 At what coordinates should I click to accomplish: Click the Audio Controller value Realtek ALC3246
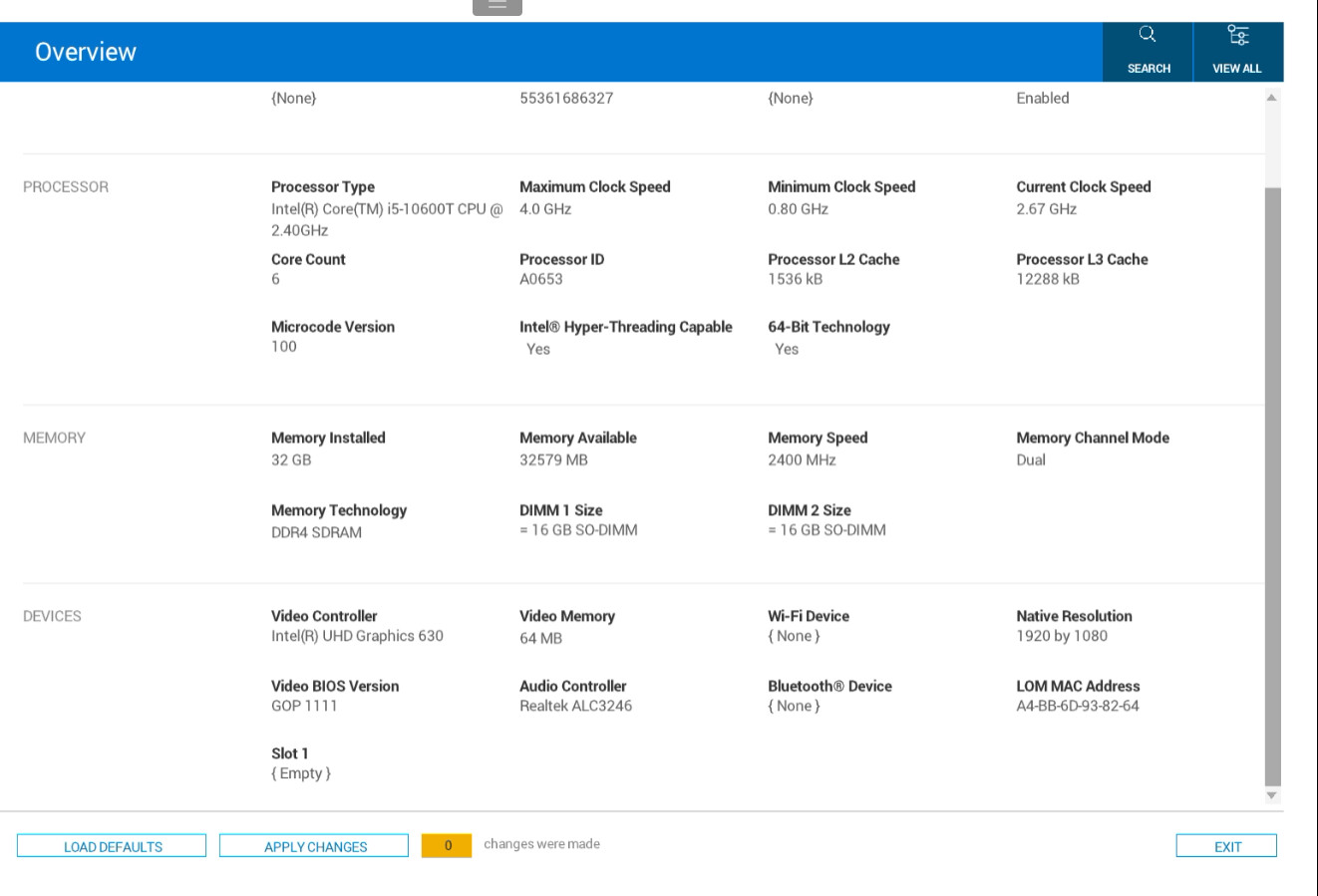[576, 706]
